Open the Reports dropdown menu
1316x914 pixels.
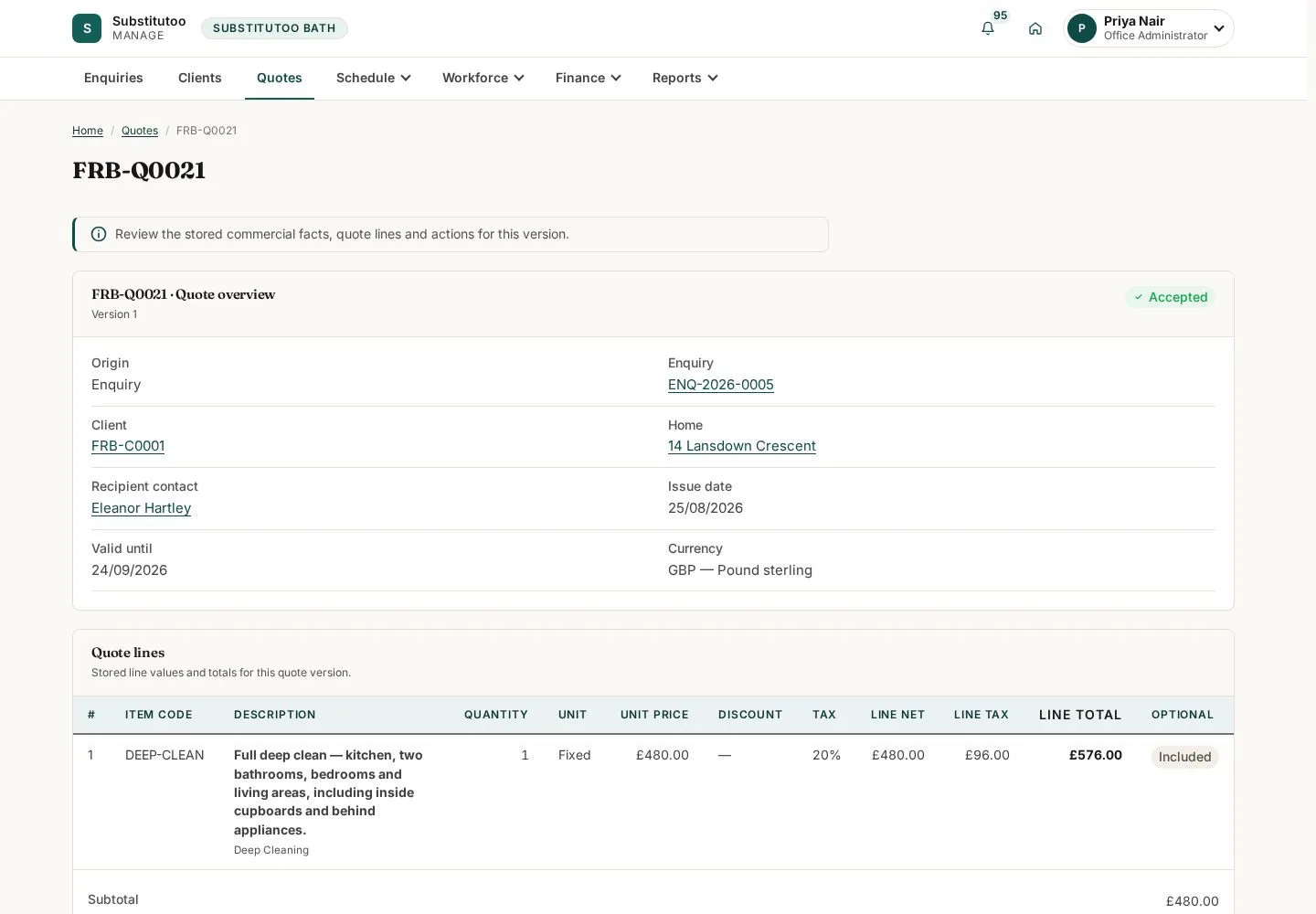[685, 78]
